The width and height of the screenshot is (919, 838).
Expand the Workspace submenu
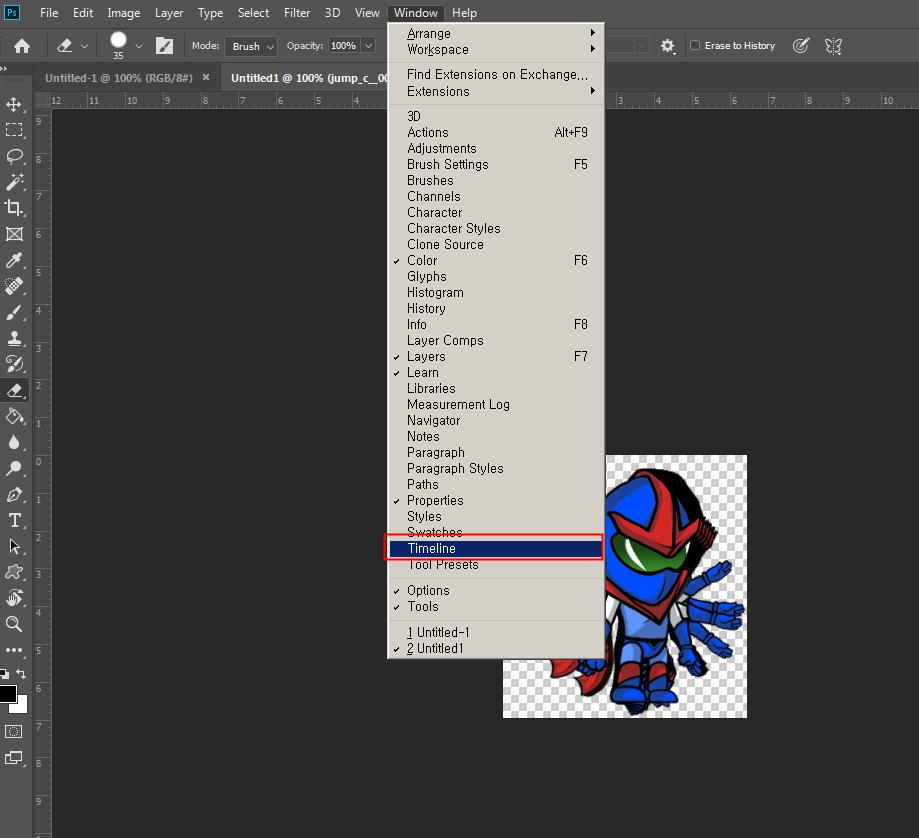496,50
